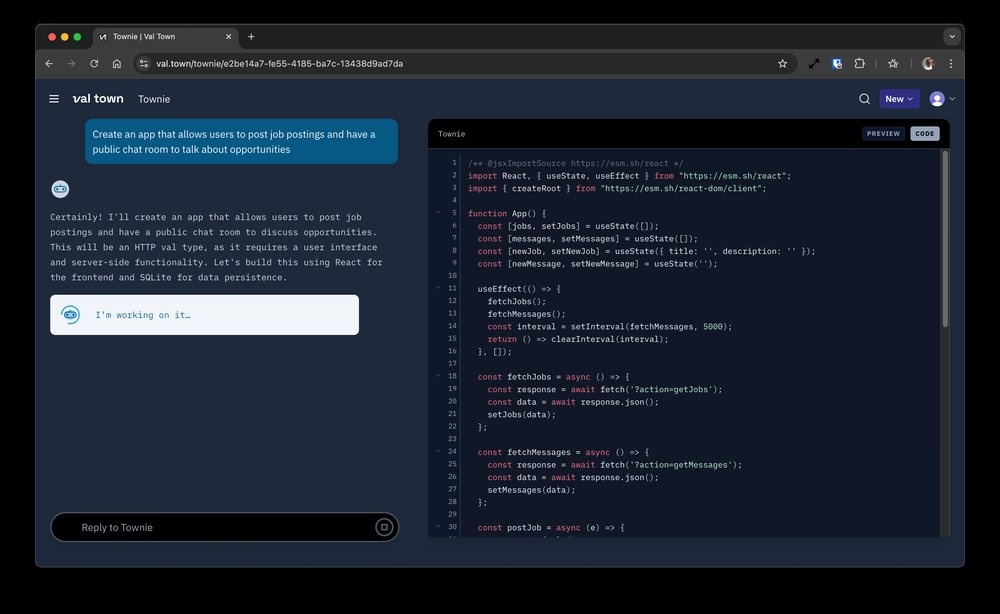Click the return clearInterval line
The image size is (1000, 614).
(x=578, y=339)
